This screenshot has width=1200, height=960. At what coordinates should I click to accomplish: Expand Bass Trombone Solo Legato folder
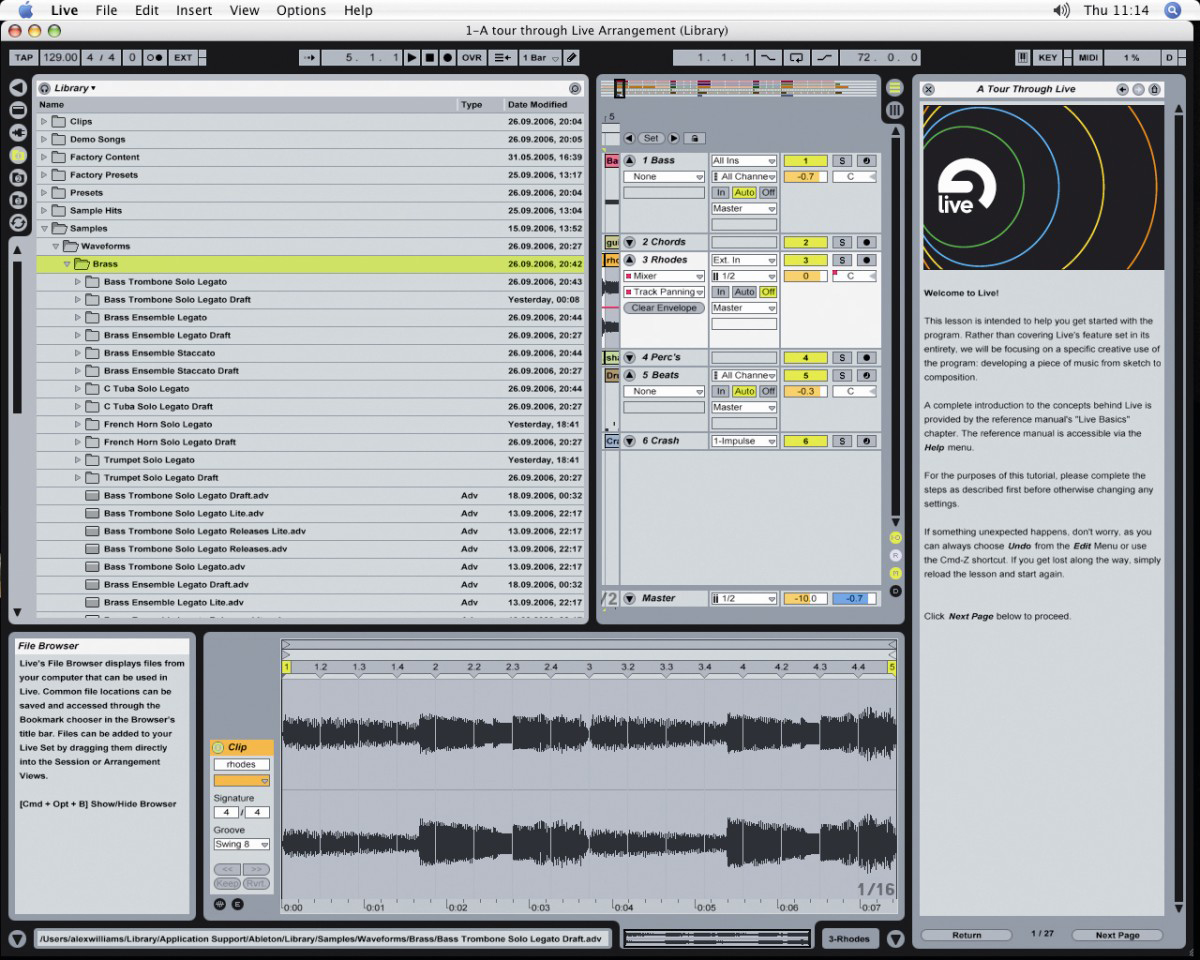(78, 282)
